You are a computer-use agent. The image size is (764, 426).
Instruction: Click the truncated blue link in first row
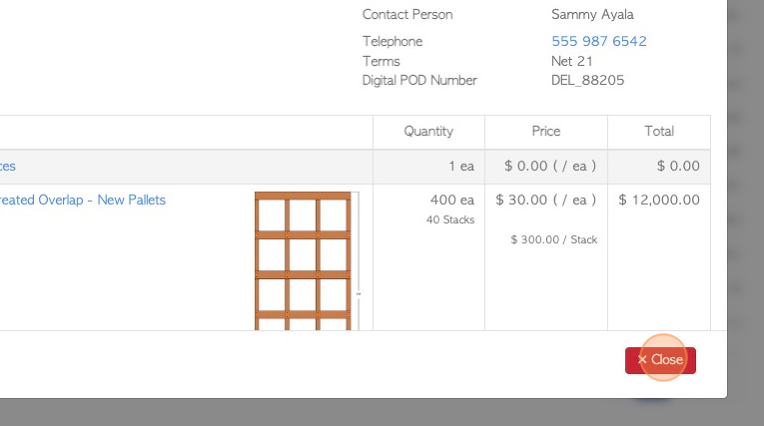(x=8, y=166)
